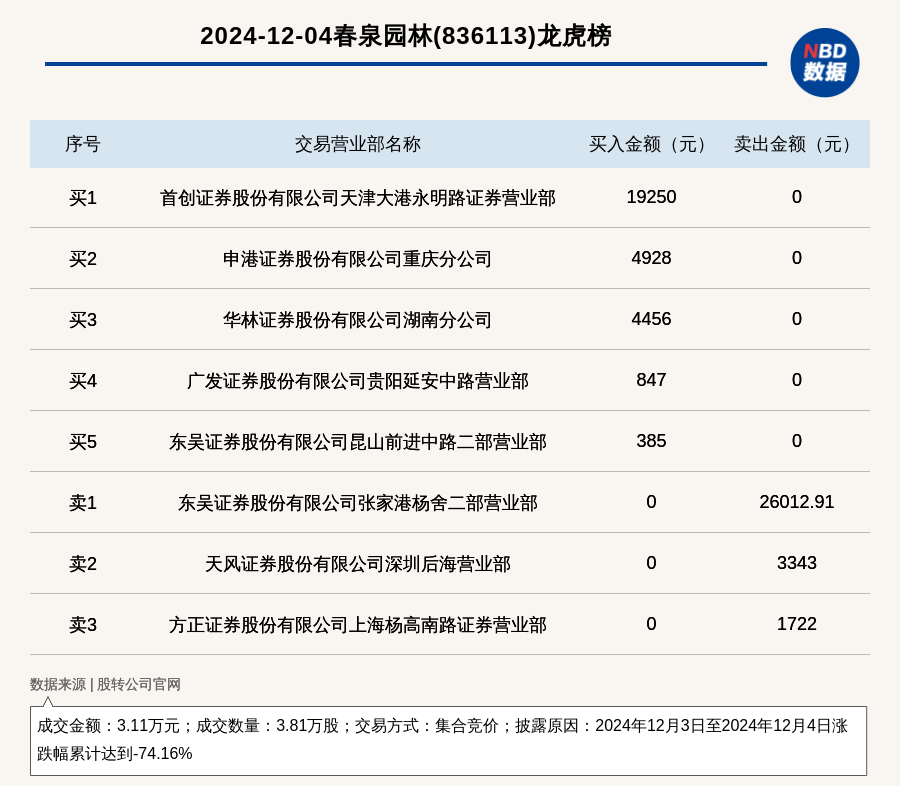The width and height of the screenshot is (900, 786).
Task: Click the NBD数据 logo icon
Action: 824,63
